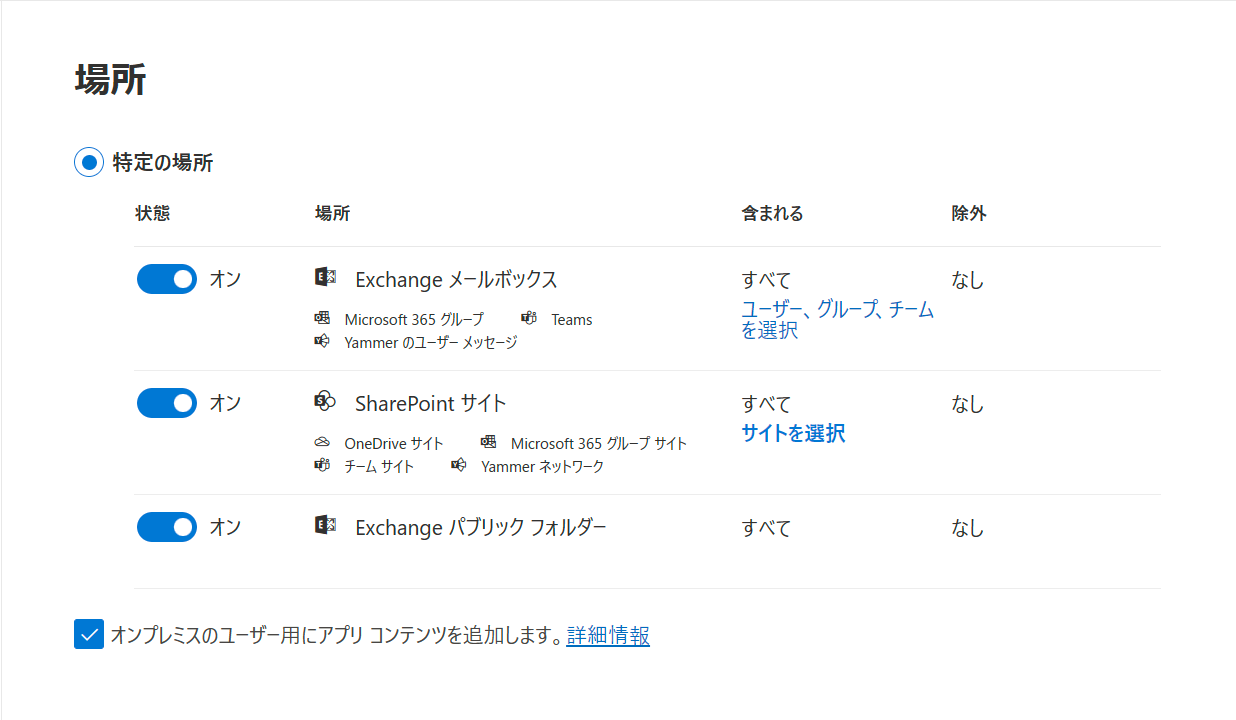
Task: Click the Microsoft 365 グループ icon
Action: tap(322, 318)
